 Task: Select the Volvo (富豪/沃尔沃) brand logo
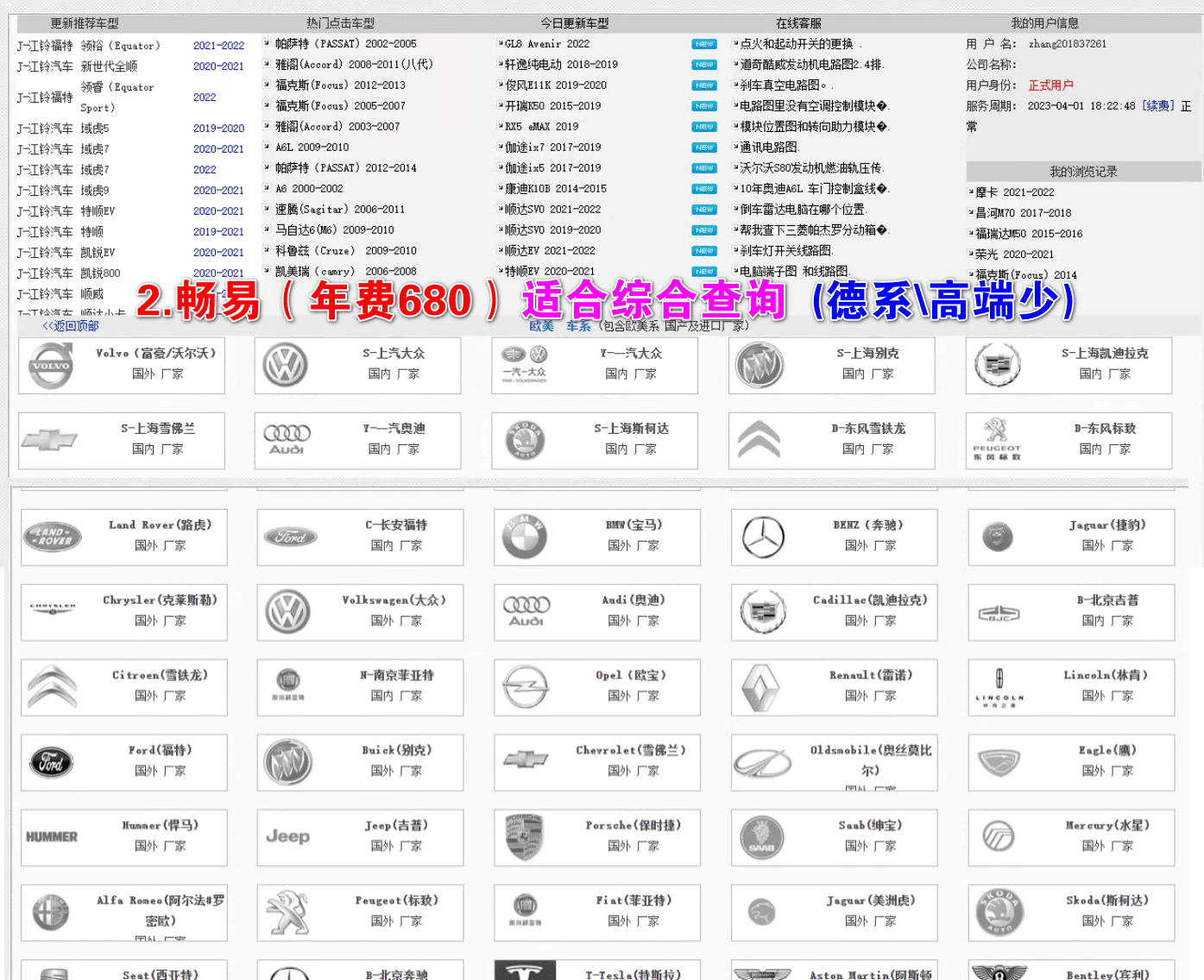click(52, 366)
